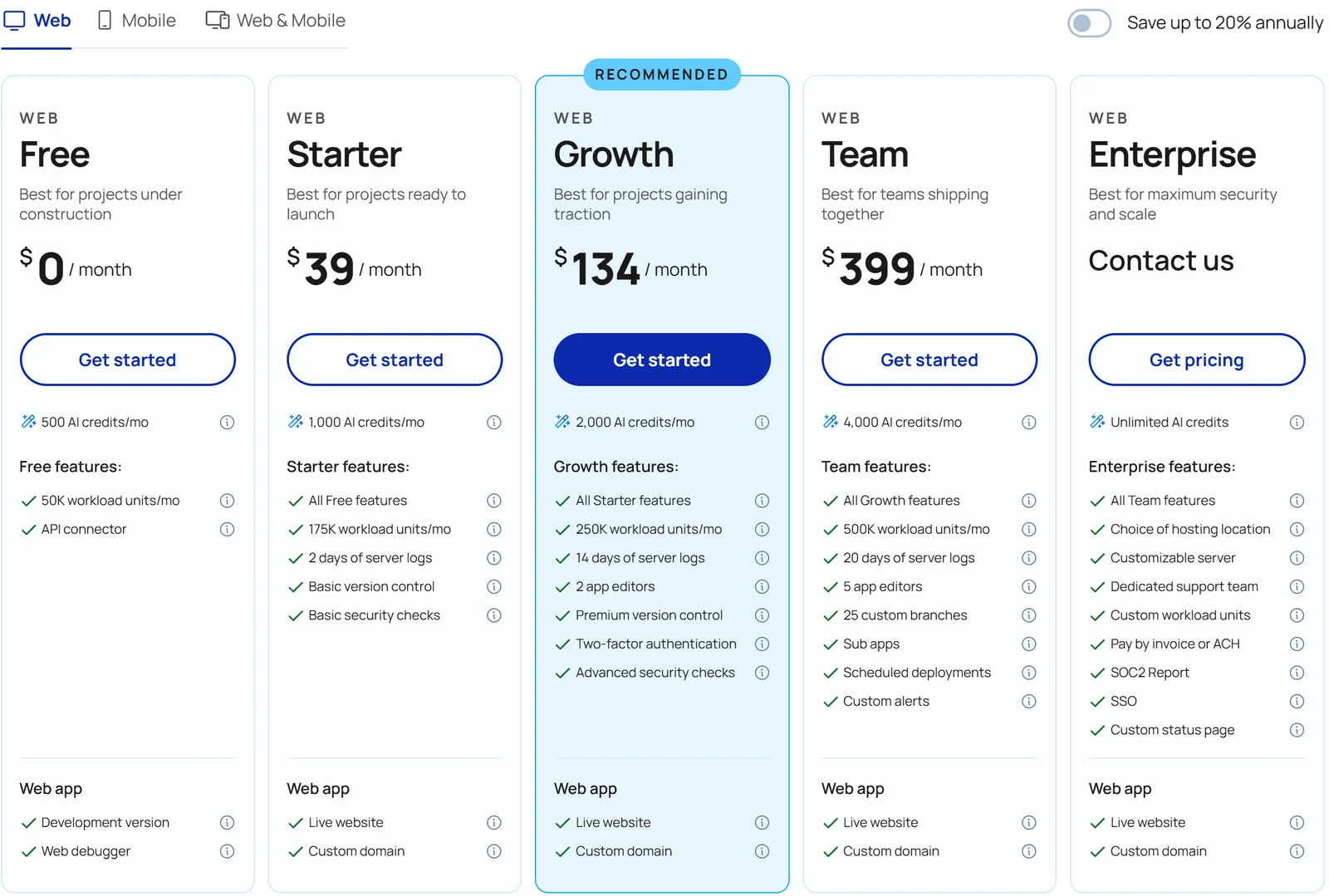Show info for Pay by invoice or ACH

point(1297,644)
